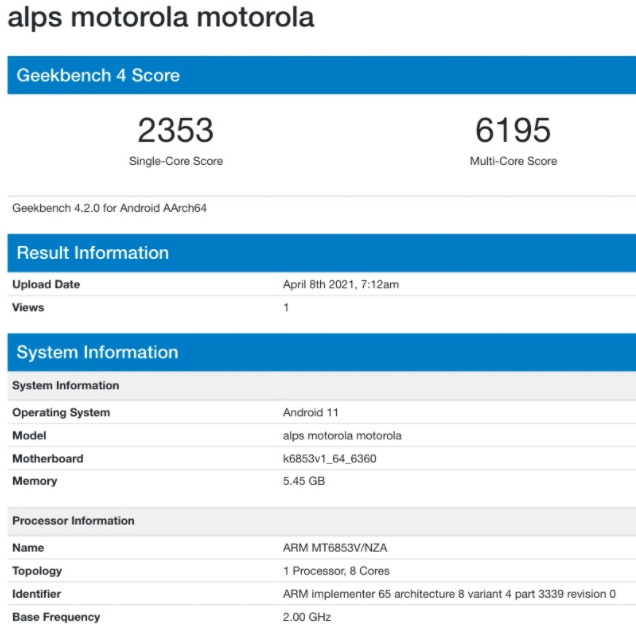Click the multi-core score value 6195
This screenshot has width=636, height=627.
pyautogui.click(x=513, y=130)
